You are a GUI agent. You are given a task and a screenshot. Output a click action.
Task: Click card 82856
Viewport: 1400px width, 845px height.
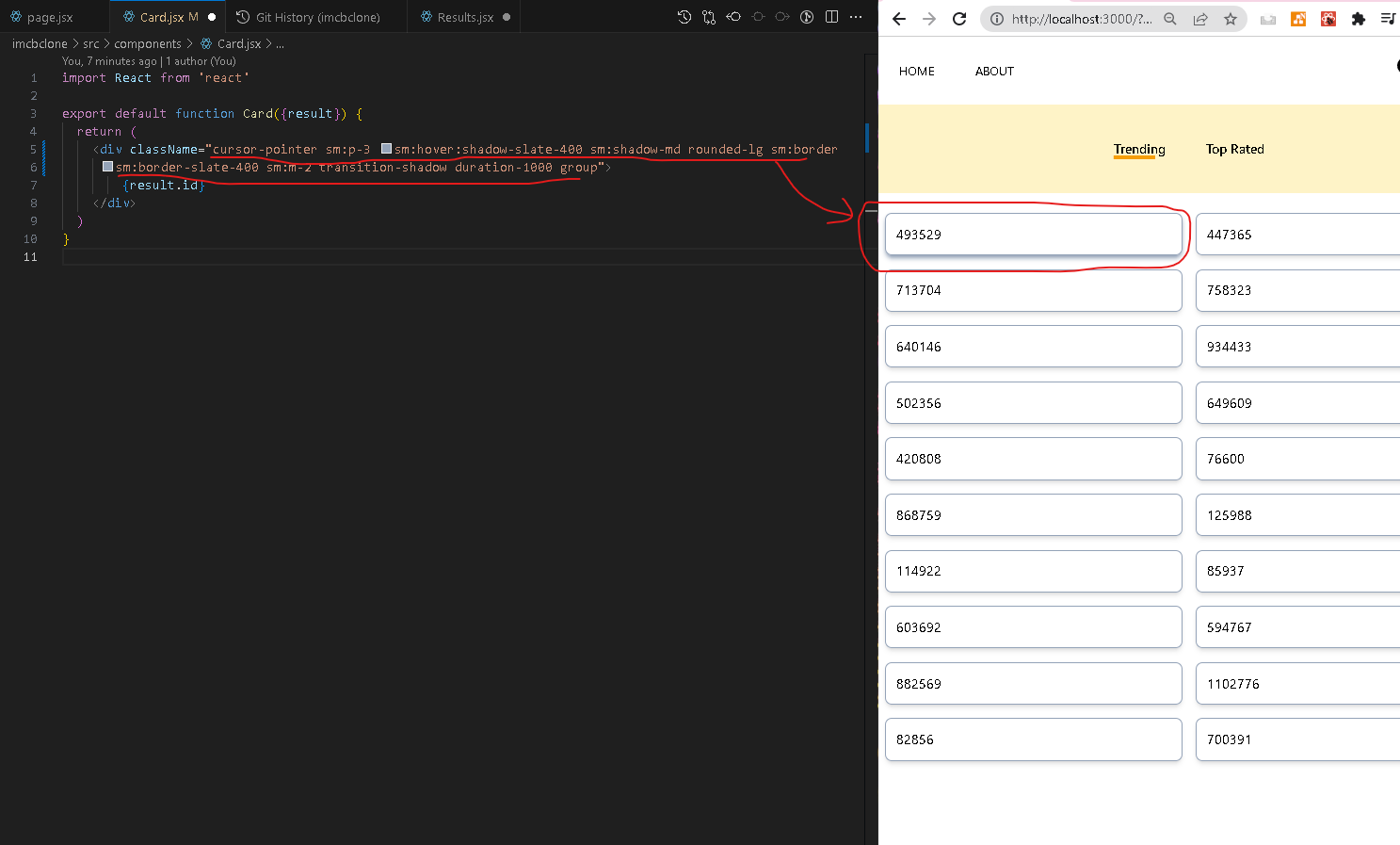point(1033,739)
